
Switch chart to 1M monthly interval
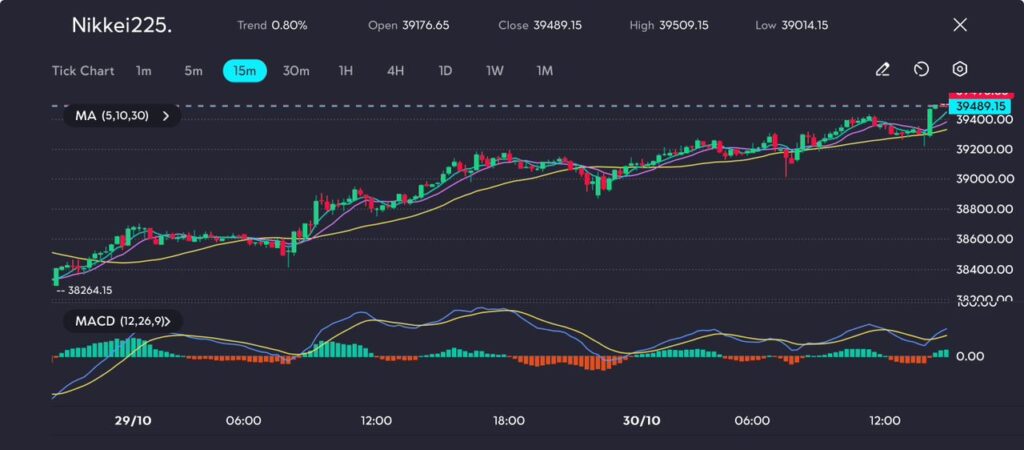coord(544,71)
